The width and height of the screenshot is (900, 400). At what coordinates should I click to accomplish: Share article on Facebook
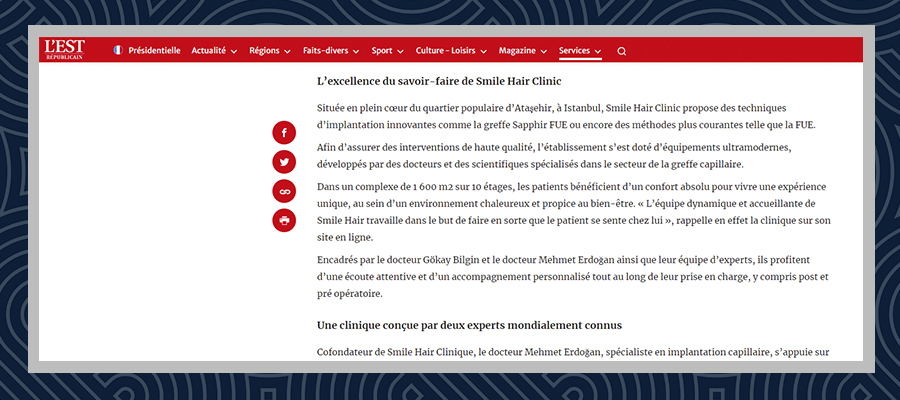coord(284,133)
